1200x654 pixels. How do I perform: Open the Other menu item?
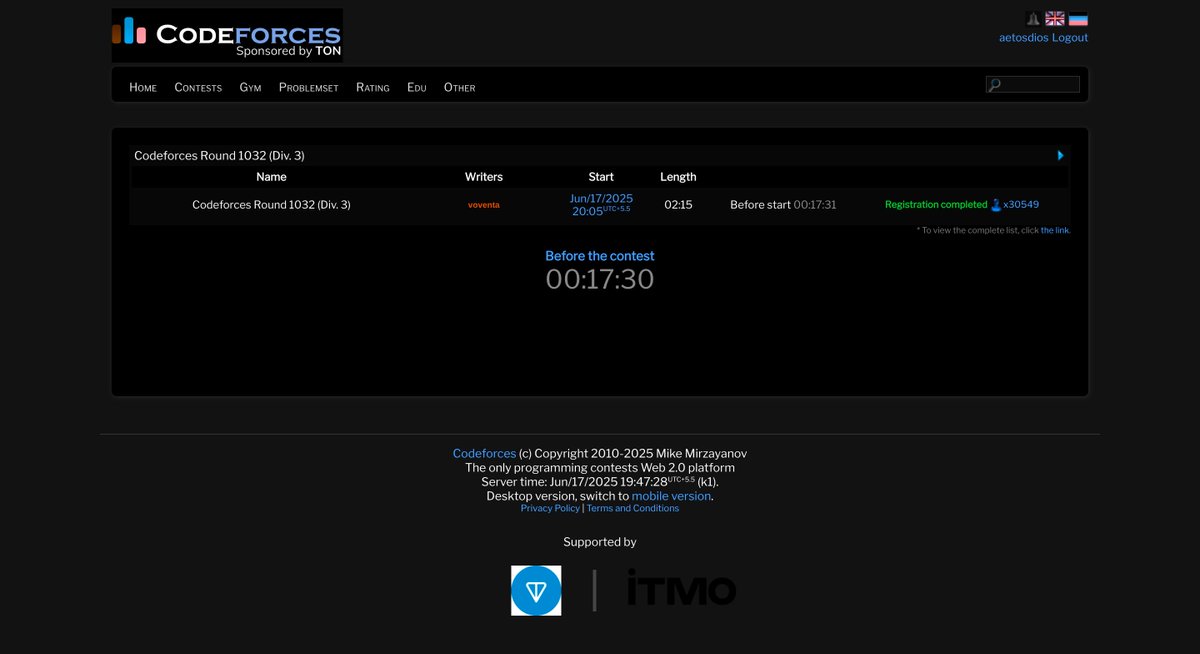pos(460,88)
